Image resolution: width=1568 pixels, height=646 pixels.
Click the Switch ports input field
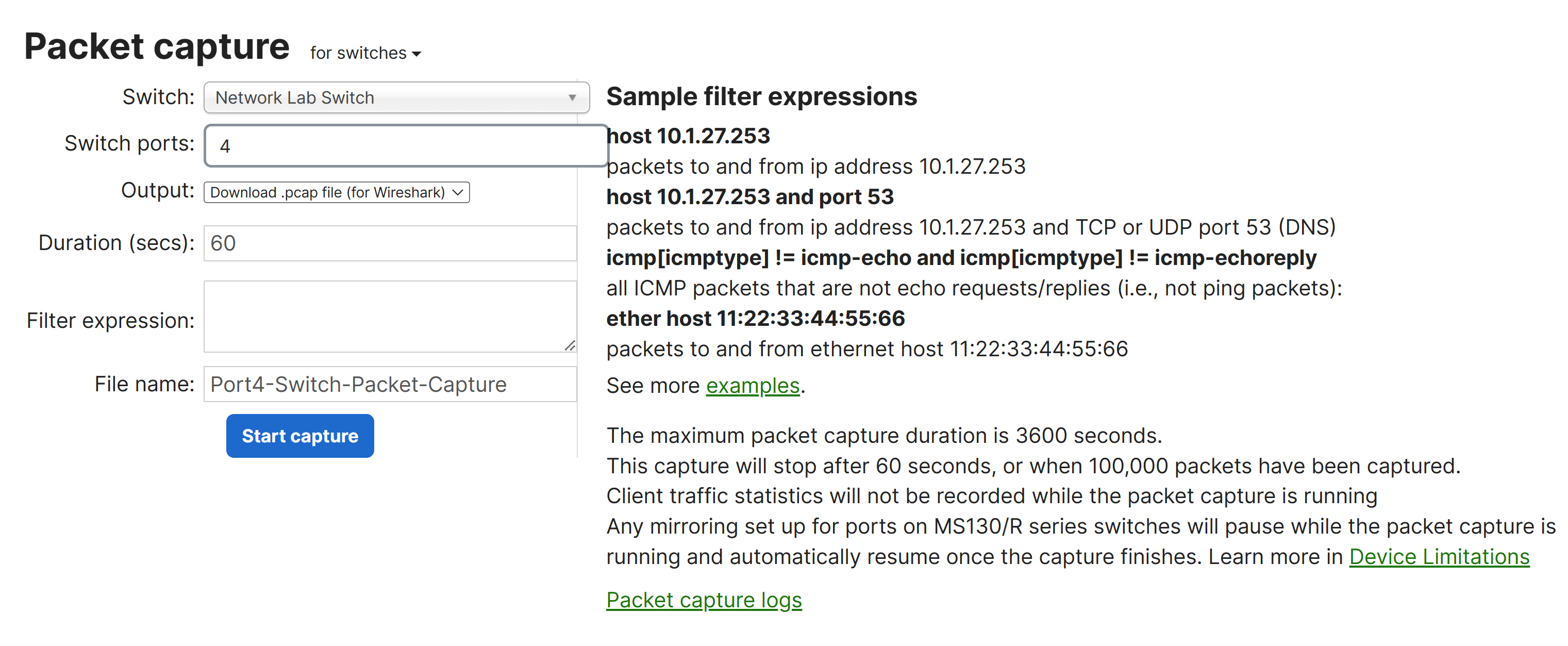(406, 145)
